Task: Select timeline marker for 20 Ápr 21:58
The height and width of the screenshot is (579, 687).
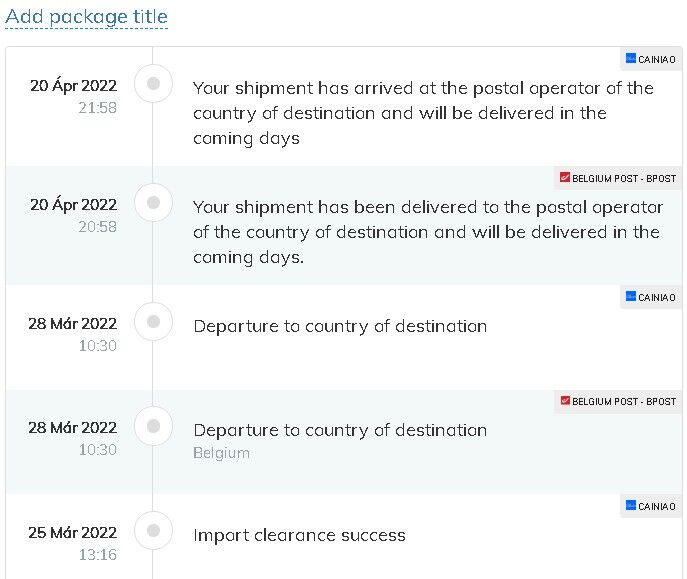Action: click(153, 83)
